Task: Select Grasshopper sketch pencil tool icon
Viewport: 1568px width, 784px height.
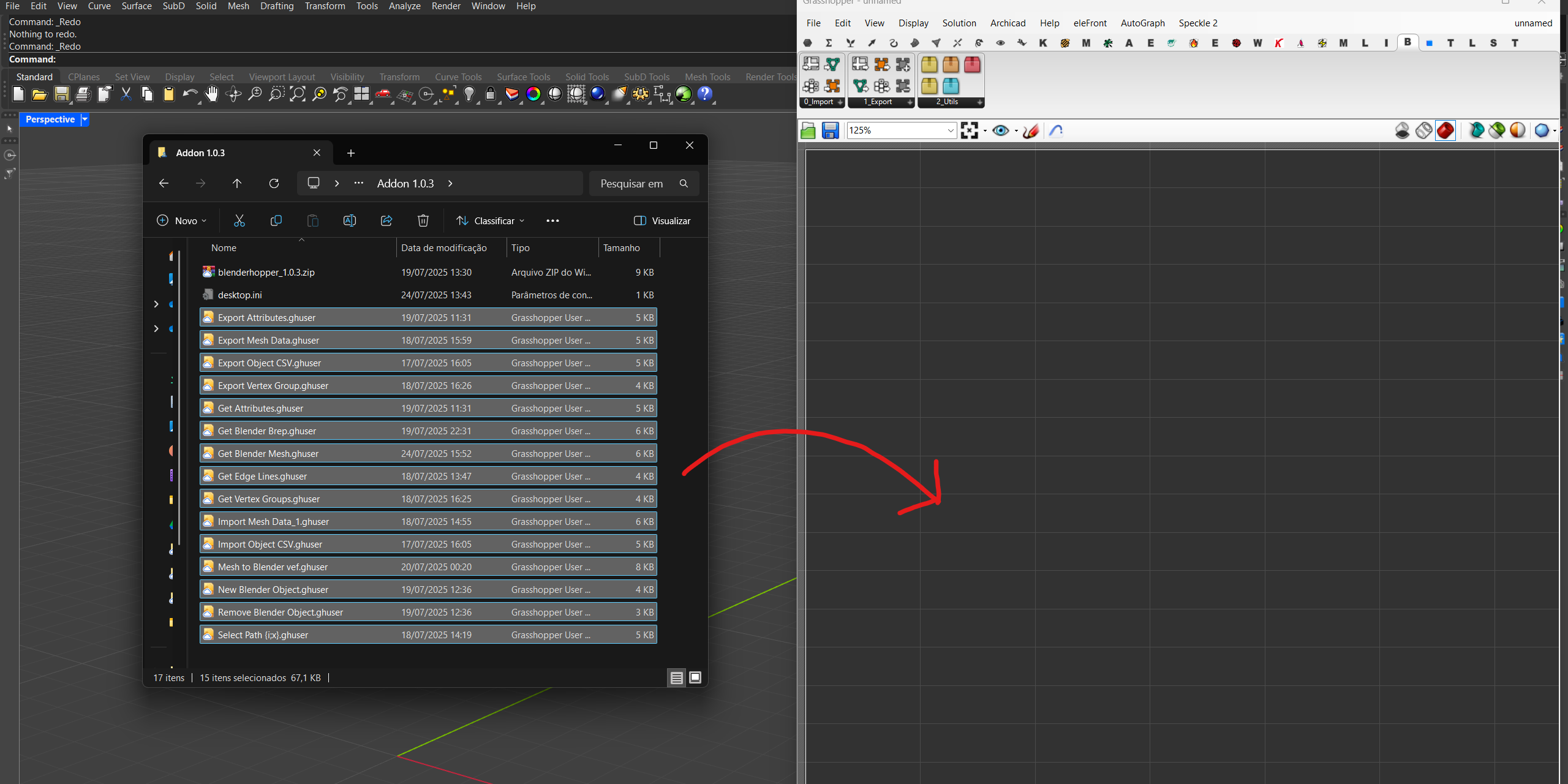Action: click(1031, 130)
